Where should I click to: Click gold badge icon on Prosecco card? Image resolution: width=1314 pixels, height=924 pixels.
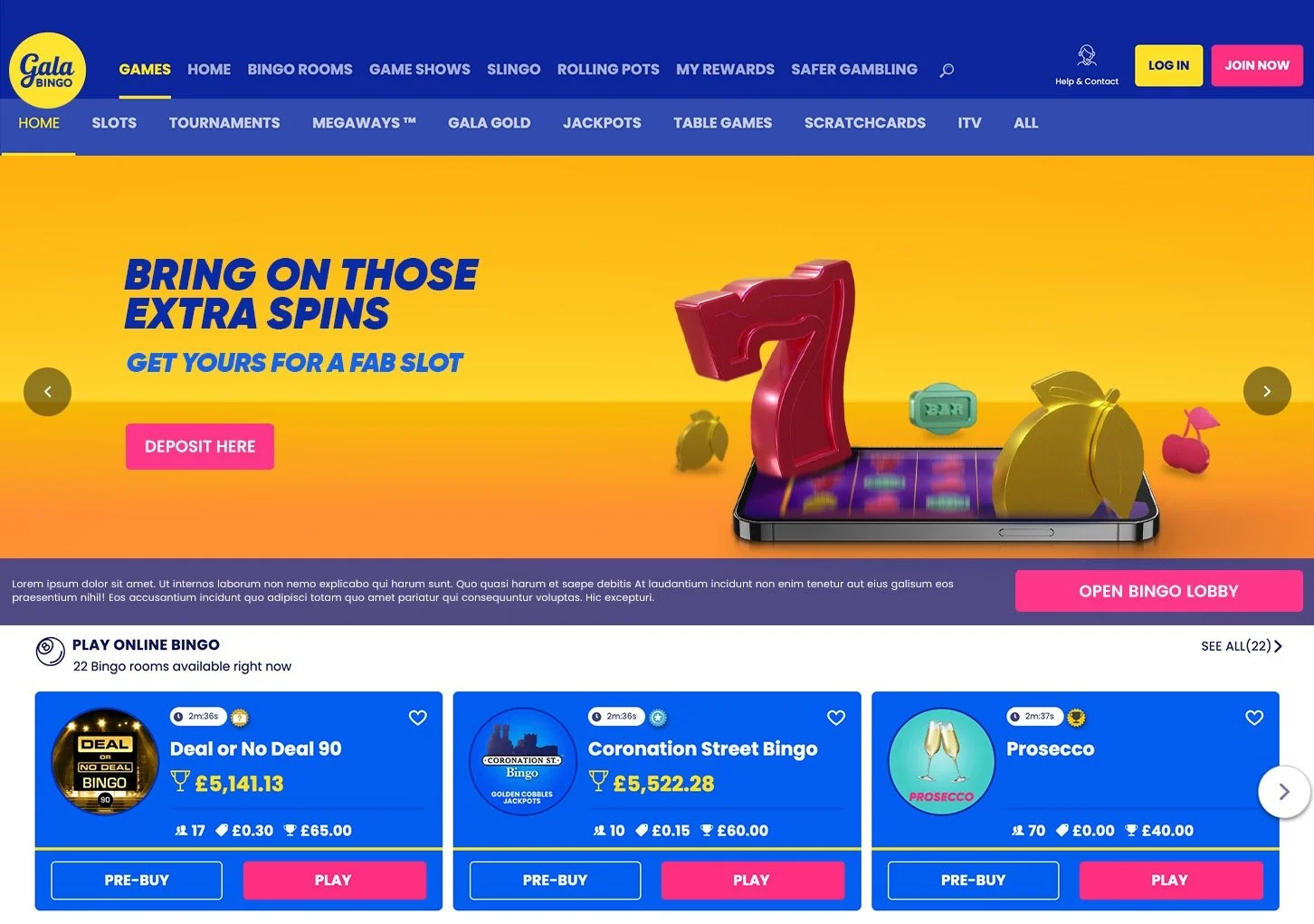(1076, 718)
